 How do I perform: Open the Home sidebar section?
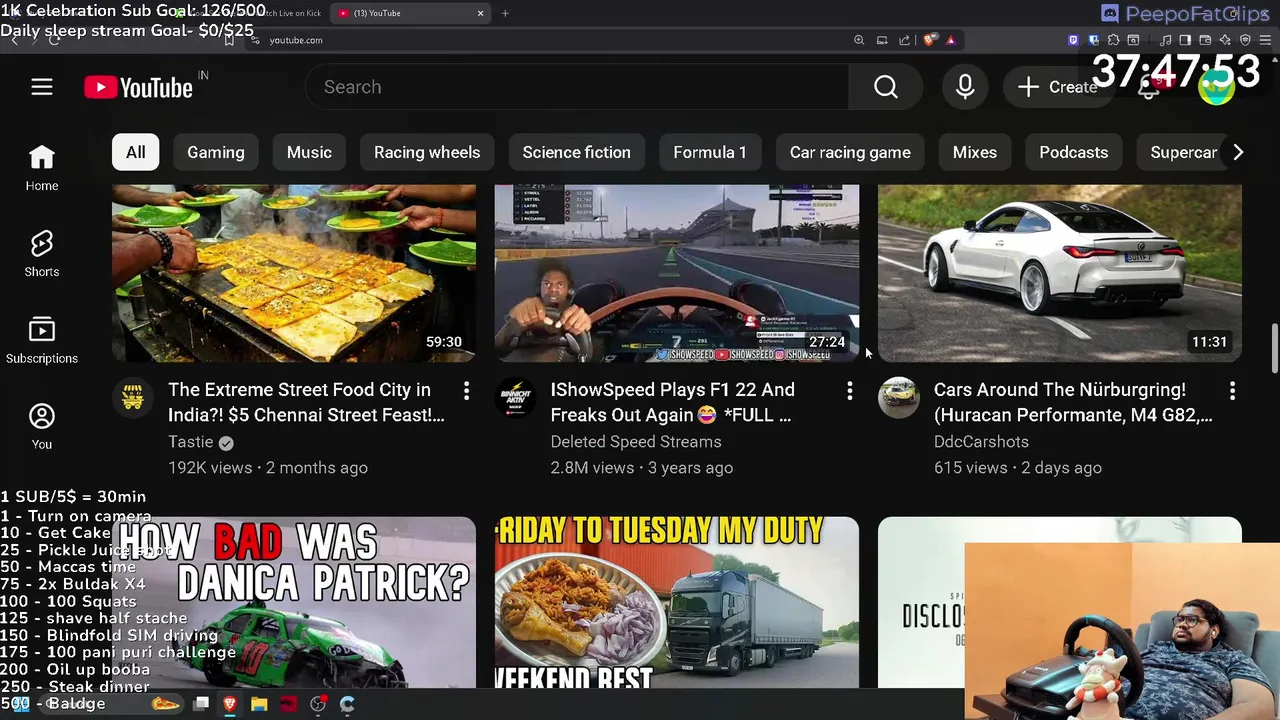tap(42, 168)
